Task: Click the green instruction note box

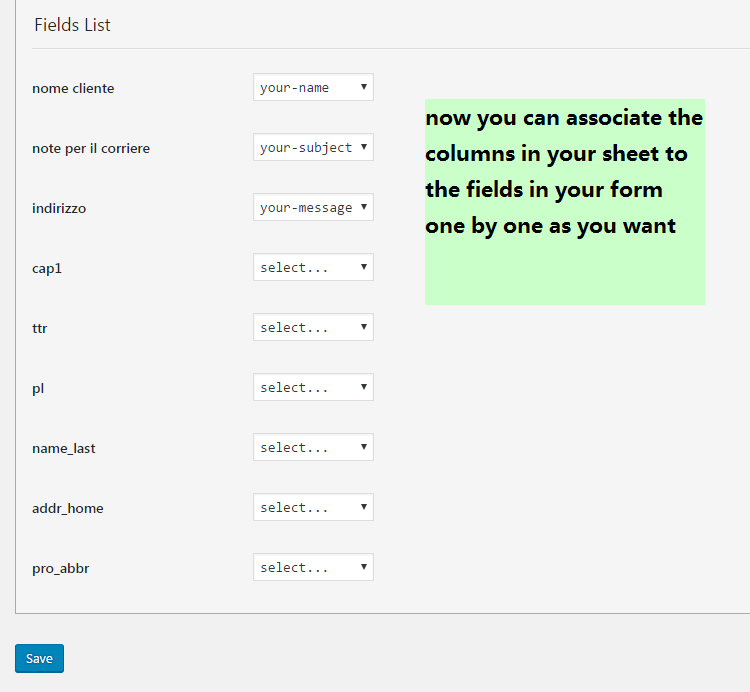Action: [x=564, y=202]
